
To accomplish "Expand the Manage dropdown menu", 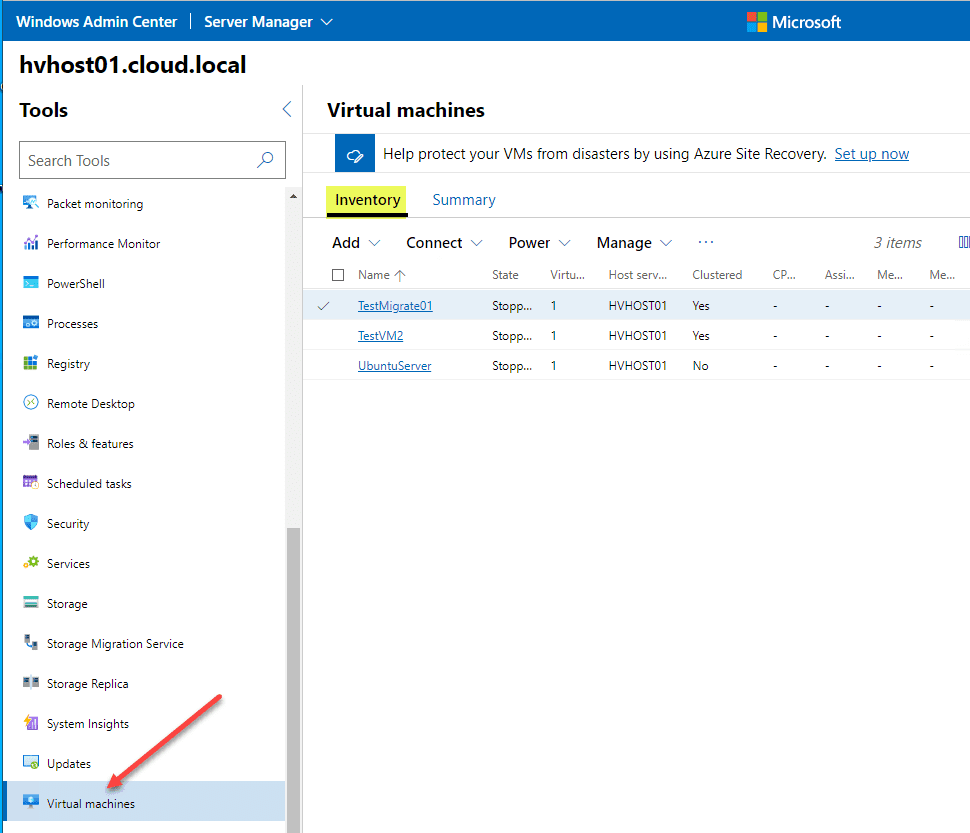I will [634, 243].
